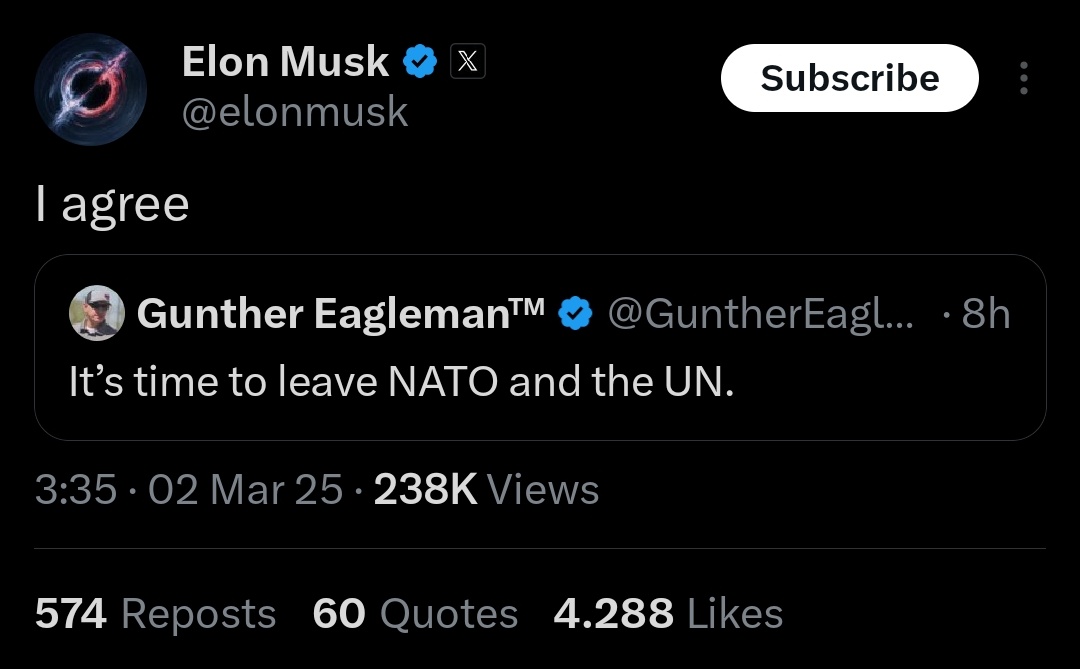
Task: View the 238K Views analytics
Action: click(x=486, y=490)
